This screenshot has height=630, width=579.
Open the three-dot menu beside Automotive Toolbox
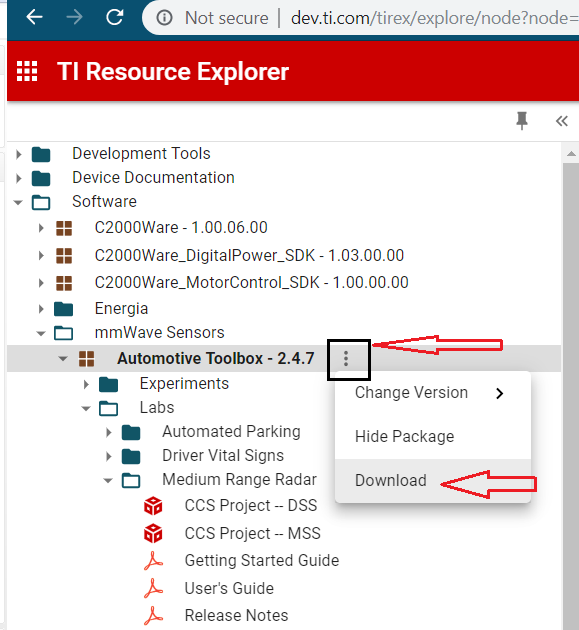(x=346, y=358)
